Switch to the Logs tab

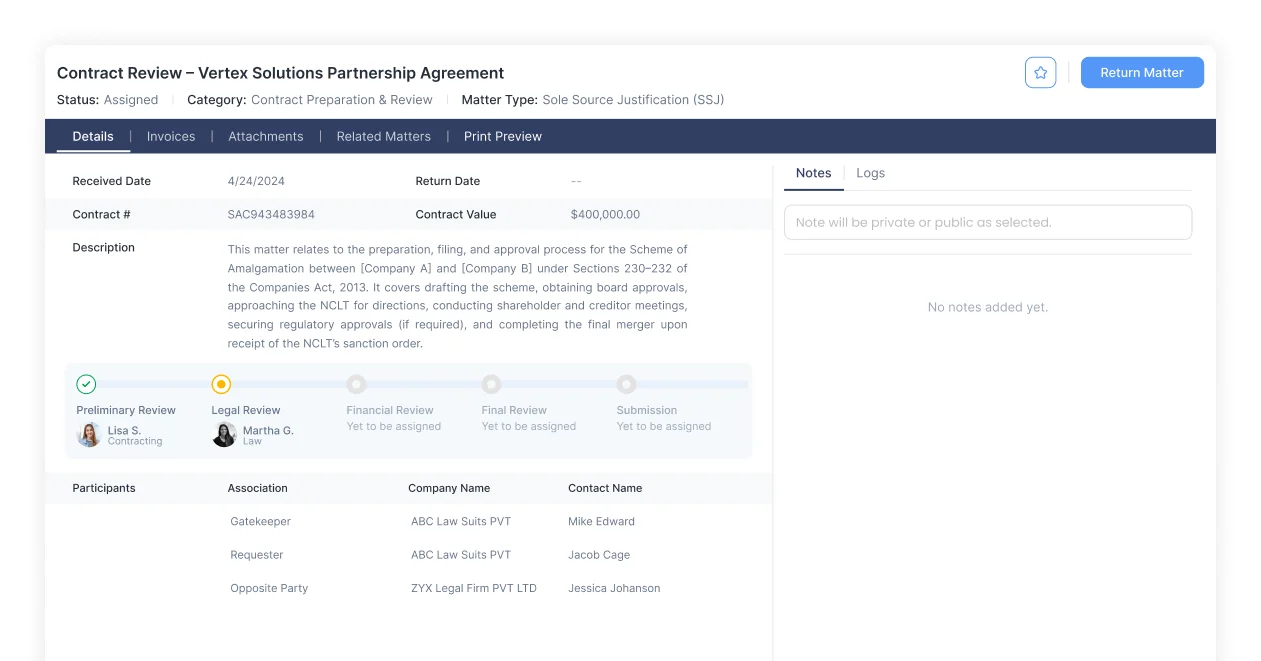(x=871, y=173)
